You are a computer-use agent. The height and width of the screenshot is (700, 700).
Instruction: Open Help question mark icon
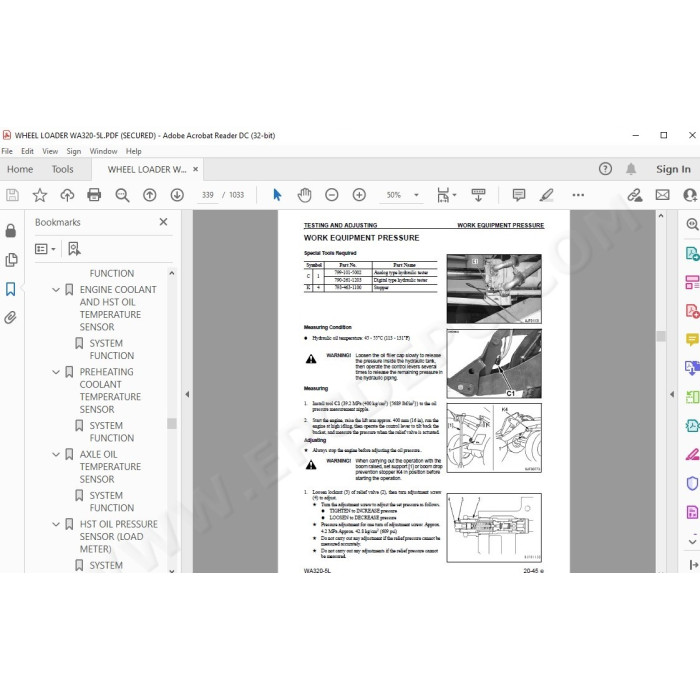click(605, 169)
